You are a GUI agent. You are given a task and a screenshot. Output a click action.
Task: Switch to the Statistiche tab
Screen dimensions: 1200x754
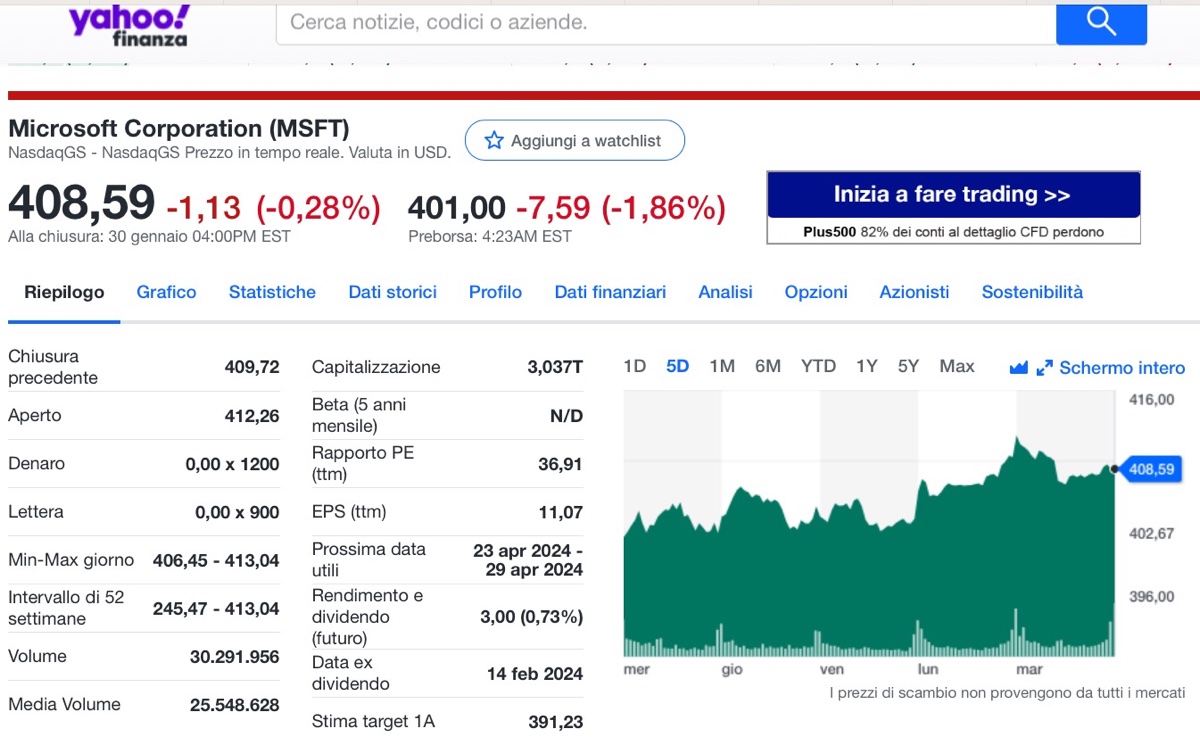pos(272,292)
